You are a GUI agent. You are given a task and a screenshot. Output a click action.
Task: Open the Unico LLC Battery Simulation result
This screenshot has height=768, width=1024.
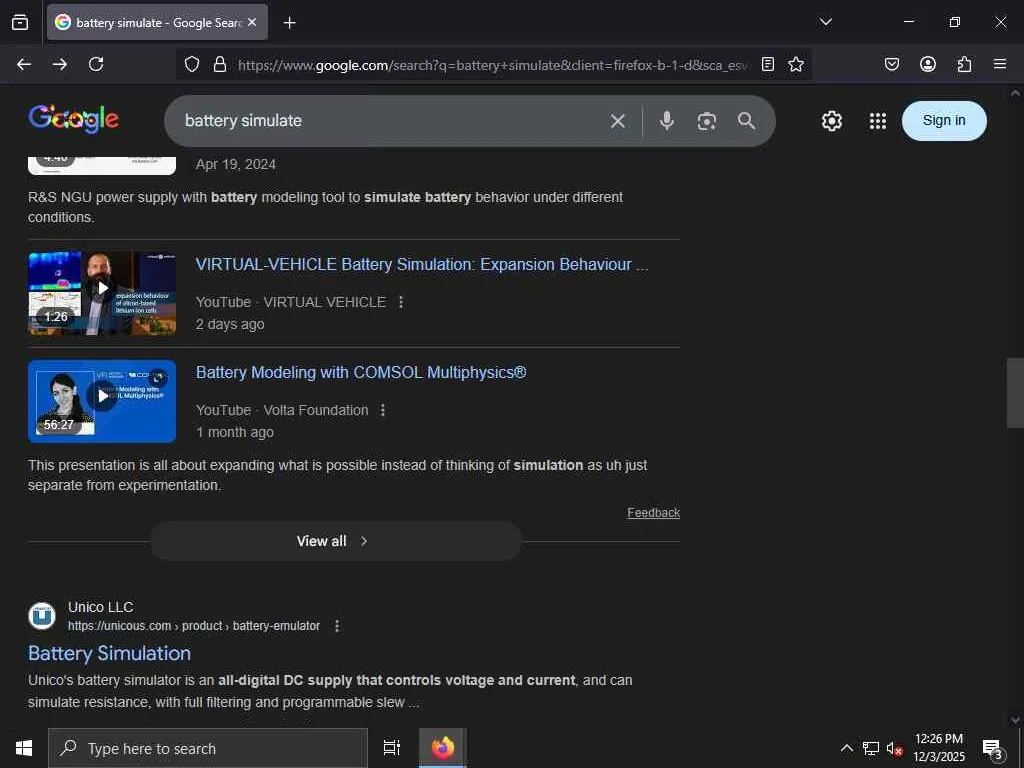point(110,653)
